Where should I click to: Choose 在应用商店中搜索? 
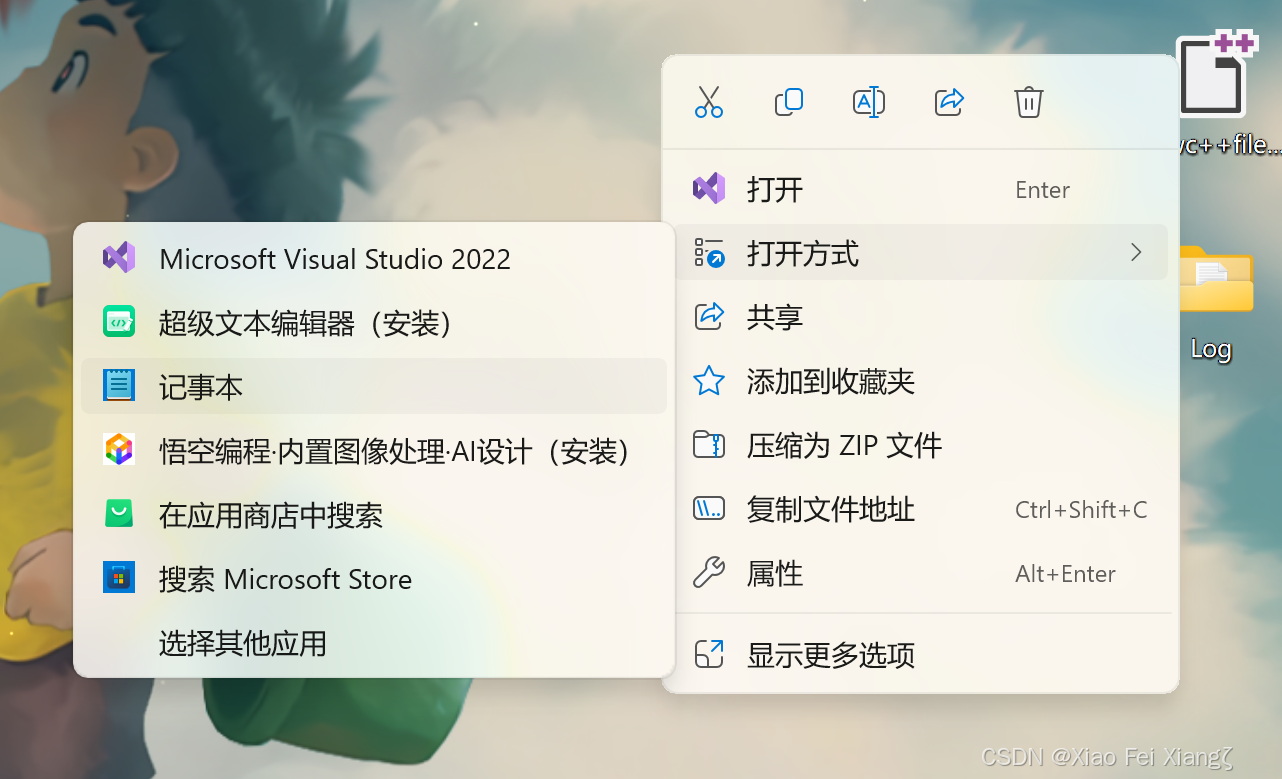tap(374, 514)
